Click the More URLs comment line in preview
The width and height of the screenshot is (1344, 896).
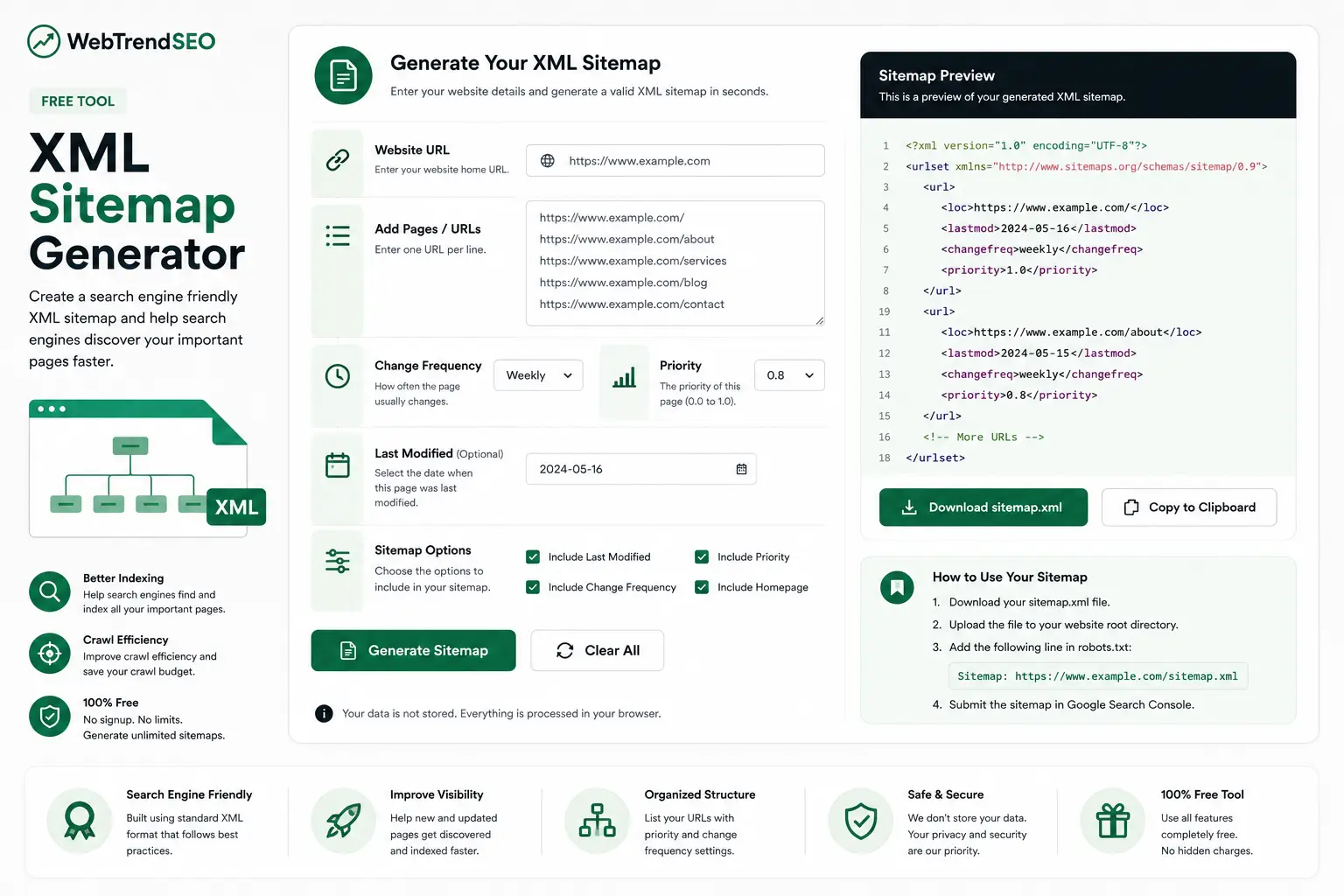(983, 437)
